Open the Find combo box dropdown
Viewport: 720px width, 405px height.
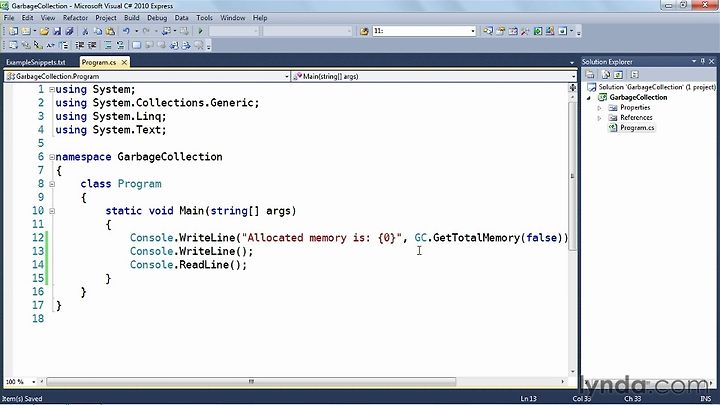coord(472,31)
